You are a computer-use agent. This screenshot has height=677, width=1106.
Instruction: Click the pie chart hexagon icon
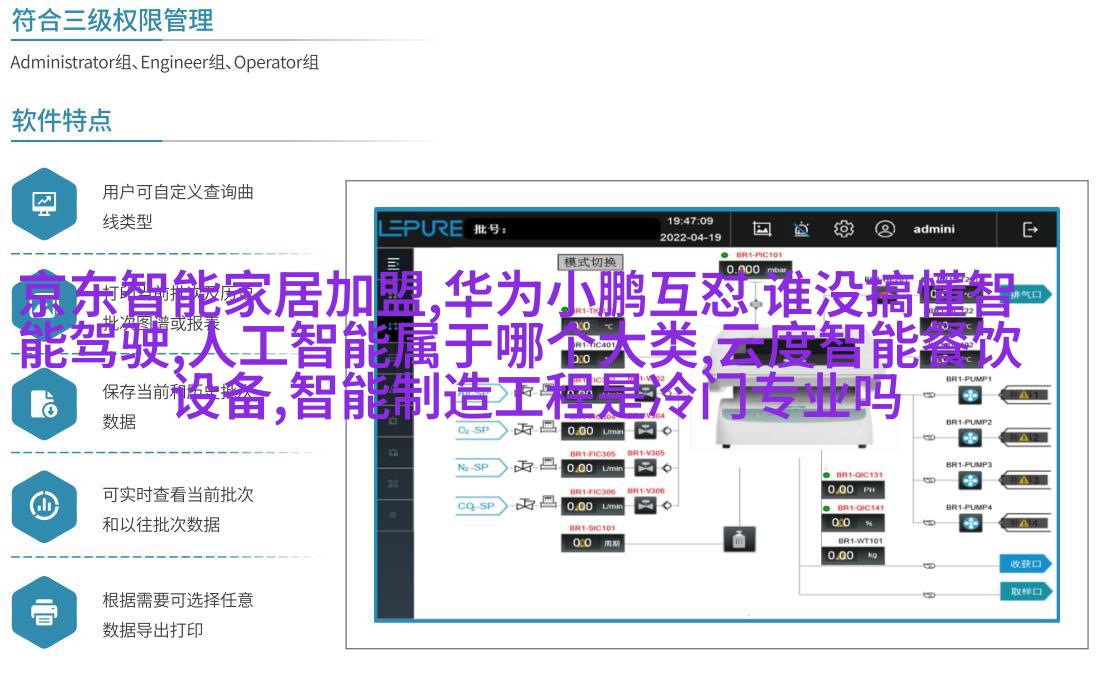(x=44, y=506)
